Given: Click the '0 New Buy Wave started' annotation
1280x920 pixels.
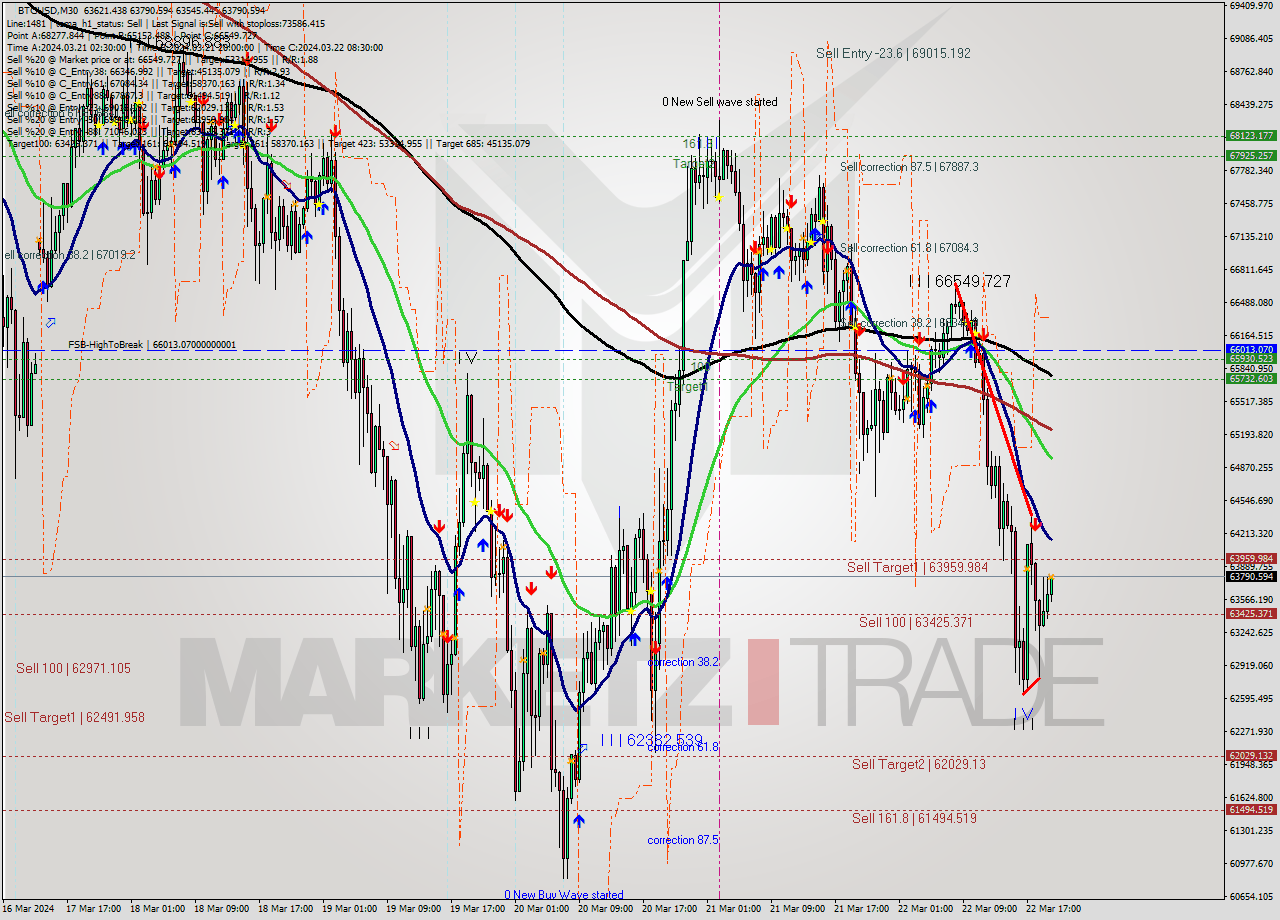Looking at the screenshot, I should 564,895.
